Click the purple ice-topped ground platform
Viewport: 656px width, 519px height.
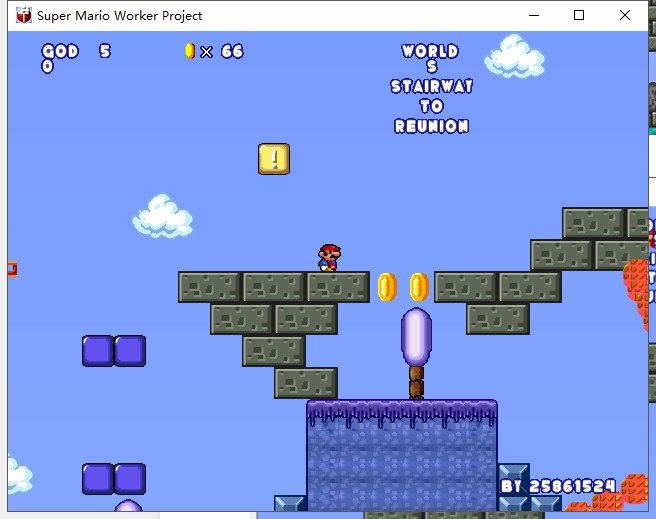402,455
